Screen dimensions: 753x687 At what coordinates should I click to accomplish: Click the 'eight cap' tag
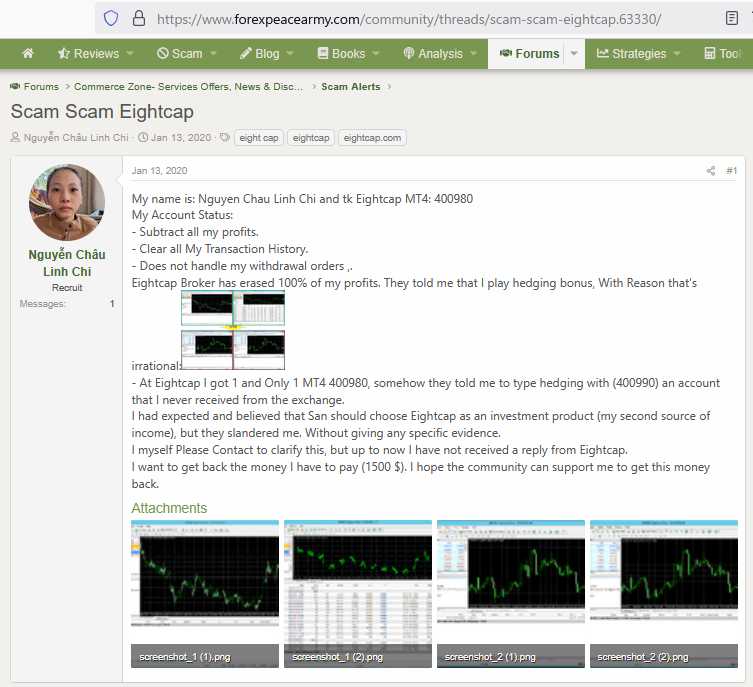(259, 138)
